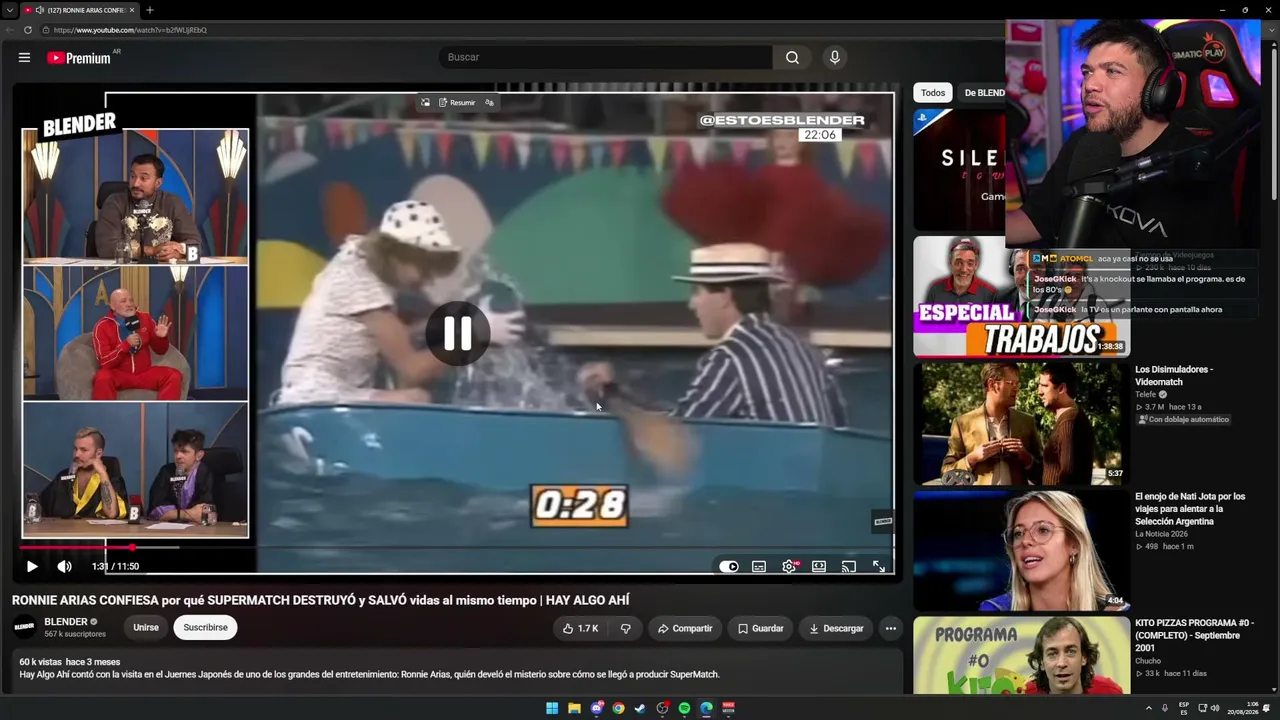Switch to the RONNIE ARIAS browser tab
The height and width of the screenshot is (720, 1280).
click(80, 10)
